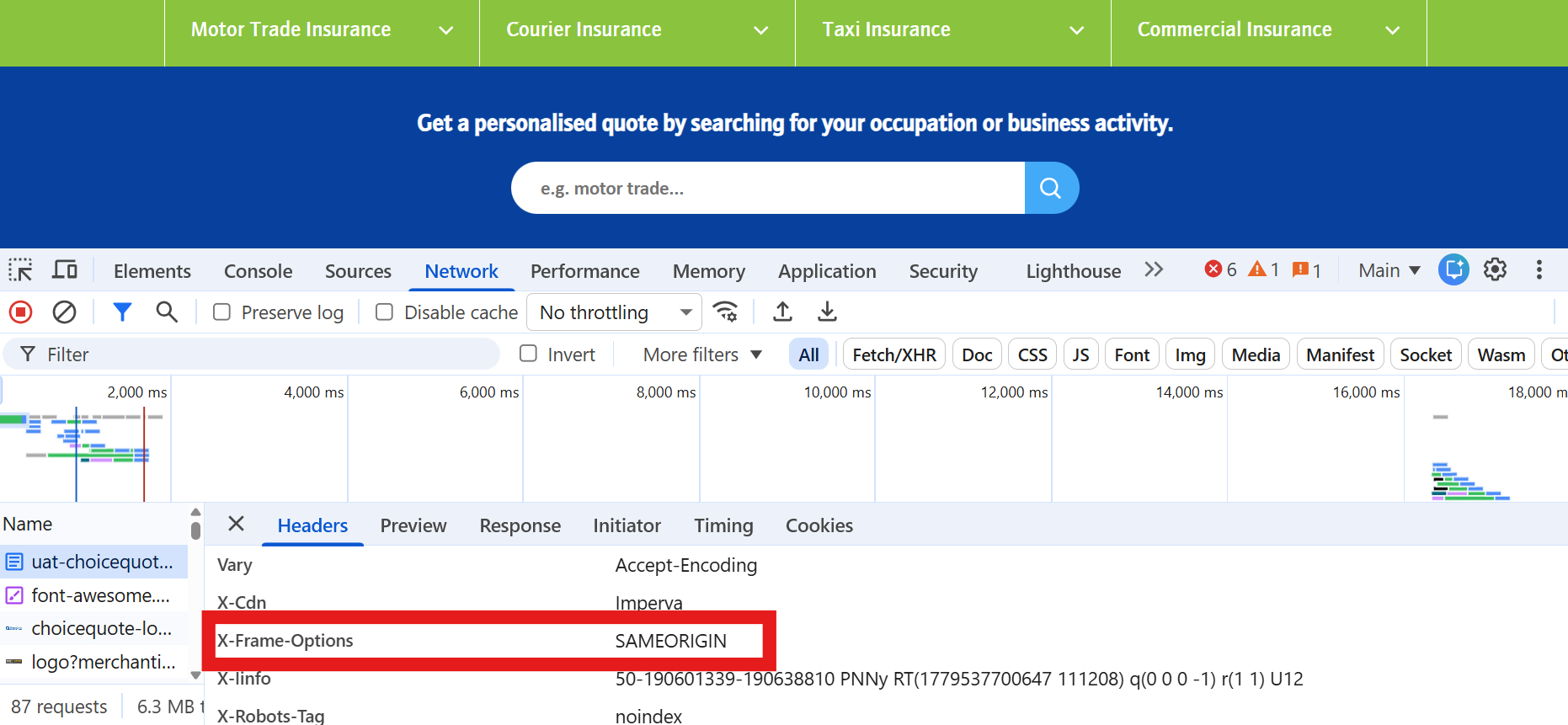Open the No throttling dropdown

(x=615, y=312)
